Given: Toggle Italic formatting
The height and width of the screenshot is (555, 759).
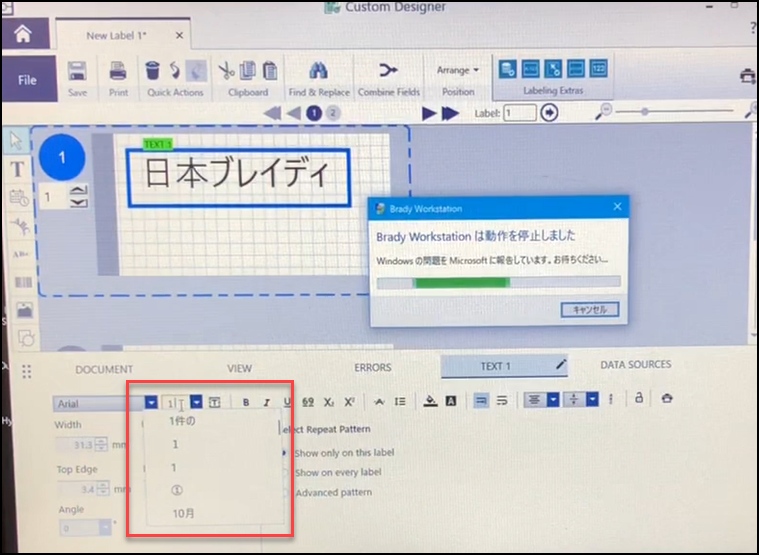Looking at the screenshot, I should pos(266,403).
